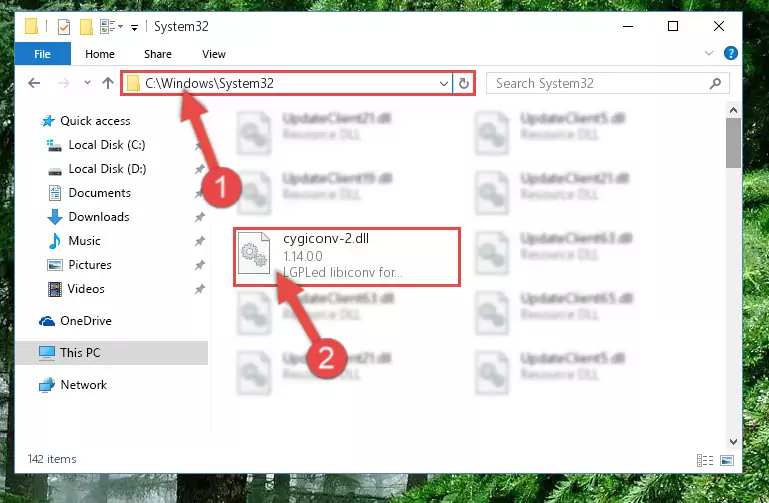
Task: Click the magnifier search icon
Action: point(716,83)
